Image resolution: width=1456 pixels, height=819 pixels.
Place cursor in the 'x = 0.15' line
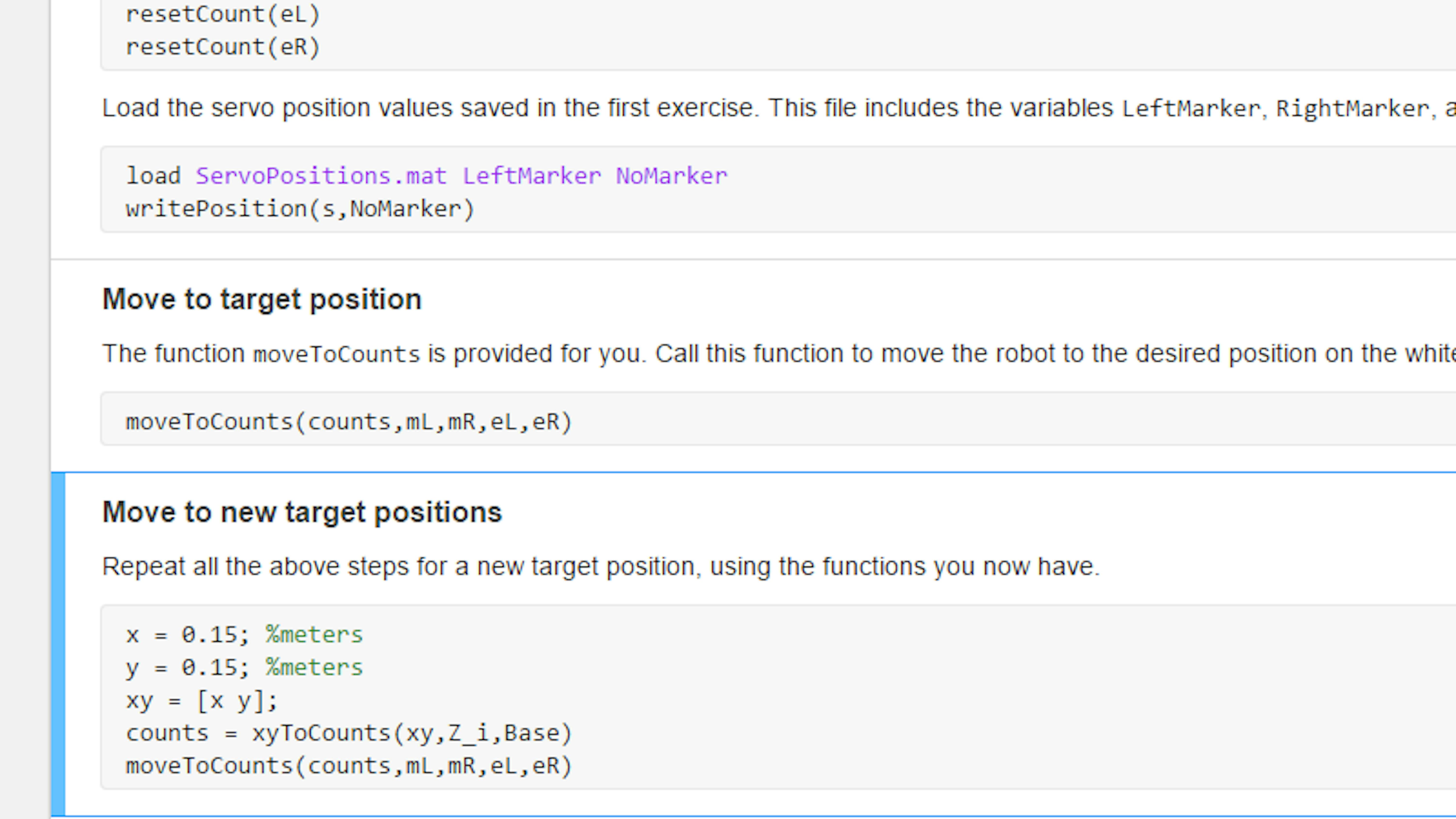coord(244,635)
